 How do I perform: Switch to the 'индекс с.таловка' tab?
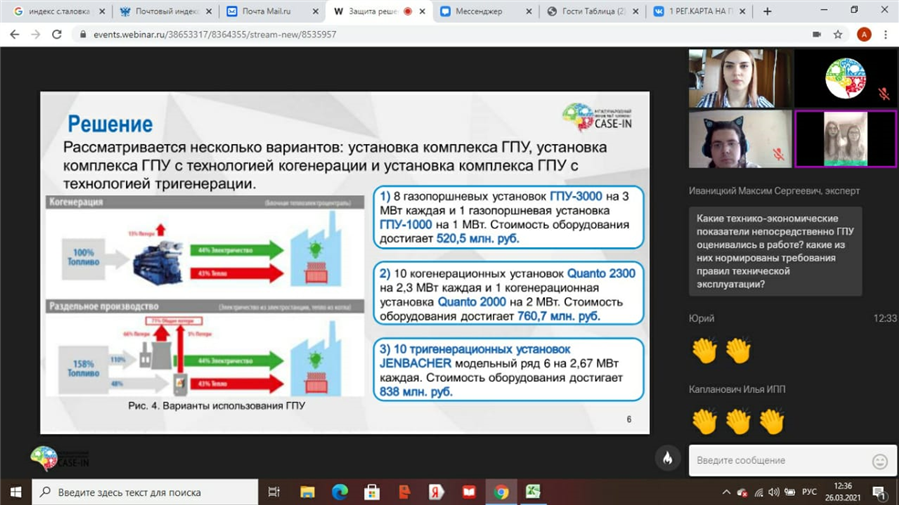pyautogui.click(x=59, y=11)
